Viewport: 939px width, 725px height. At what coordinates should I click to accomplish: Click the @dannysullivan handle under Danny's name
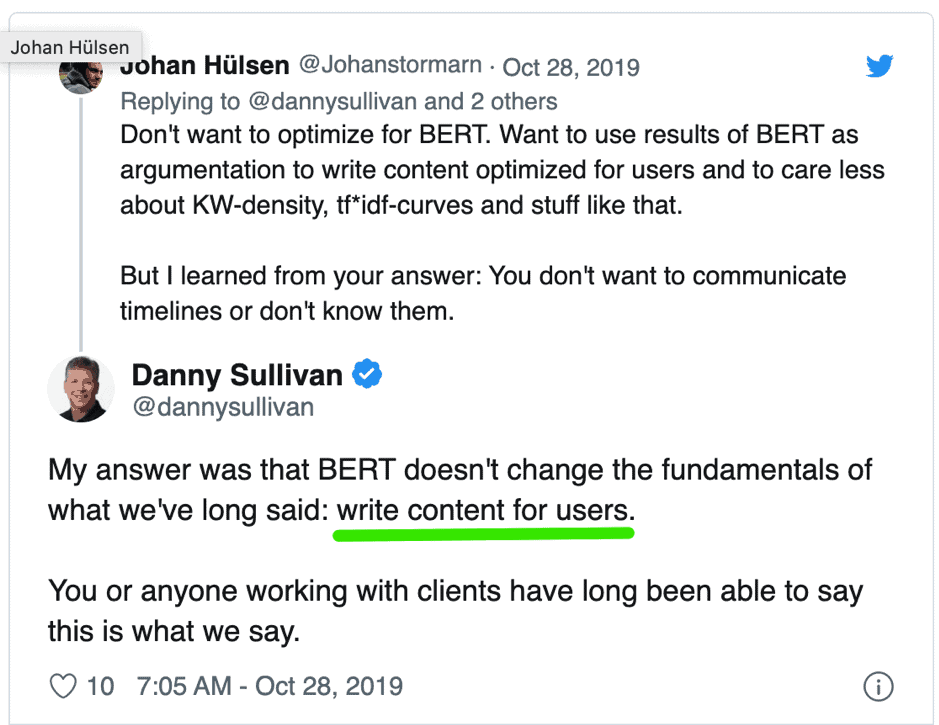223,406
